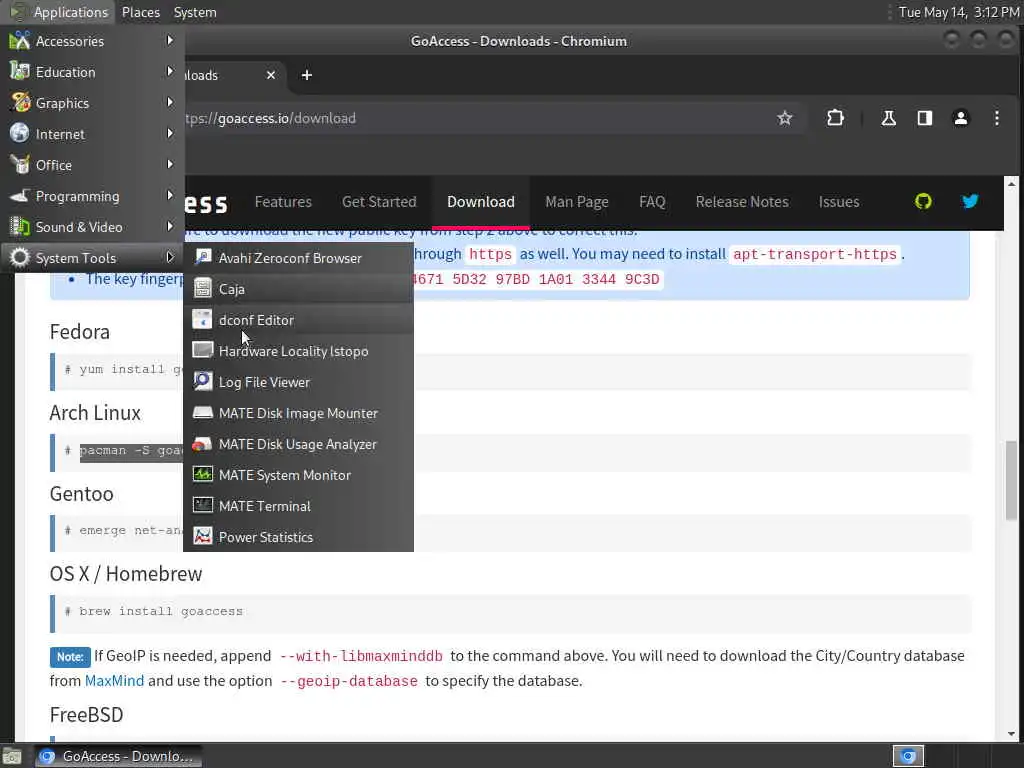Screen dimensions: 1024x768
Task: Expand the System Tools submenu arrow
Action: [170, 257]
